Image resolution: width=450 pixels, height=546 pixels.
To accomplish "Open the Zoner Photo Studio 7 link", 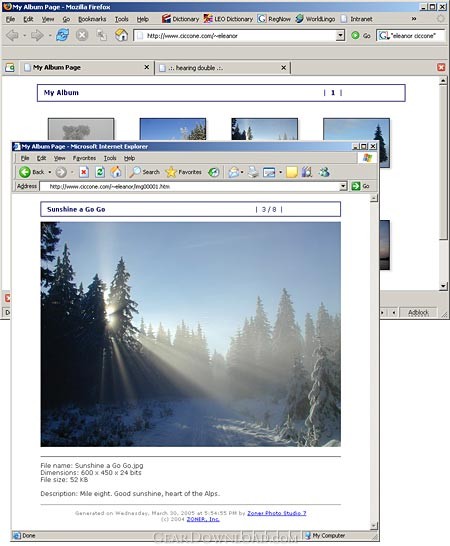I will click(277, 513).
